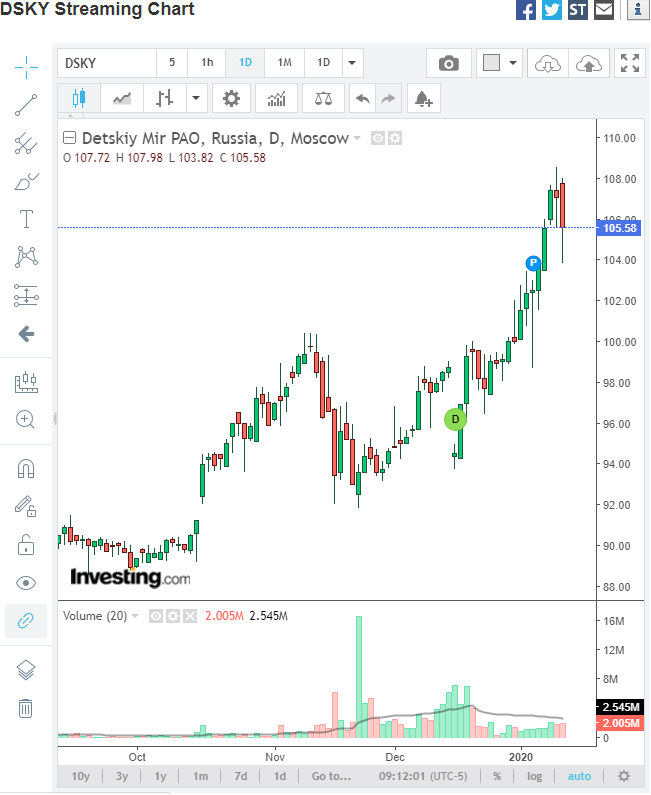Open dropdown next to gray square
The image size is (651, 795).
point(513,63)
